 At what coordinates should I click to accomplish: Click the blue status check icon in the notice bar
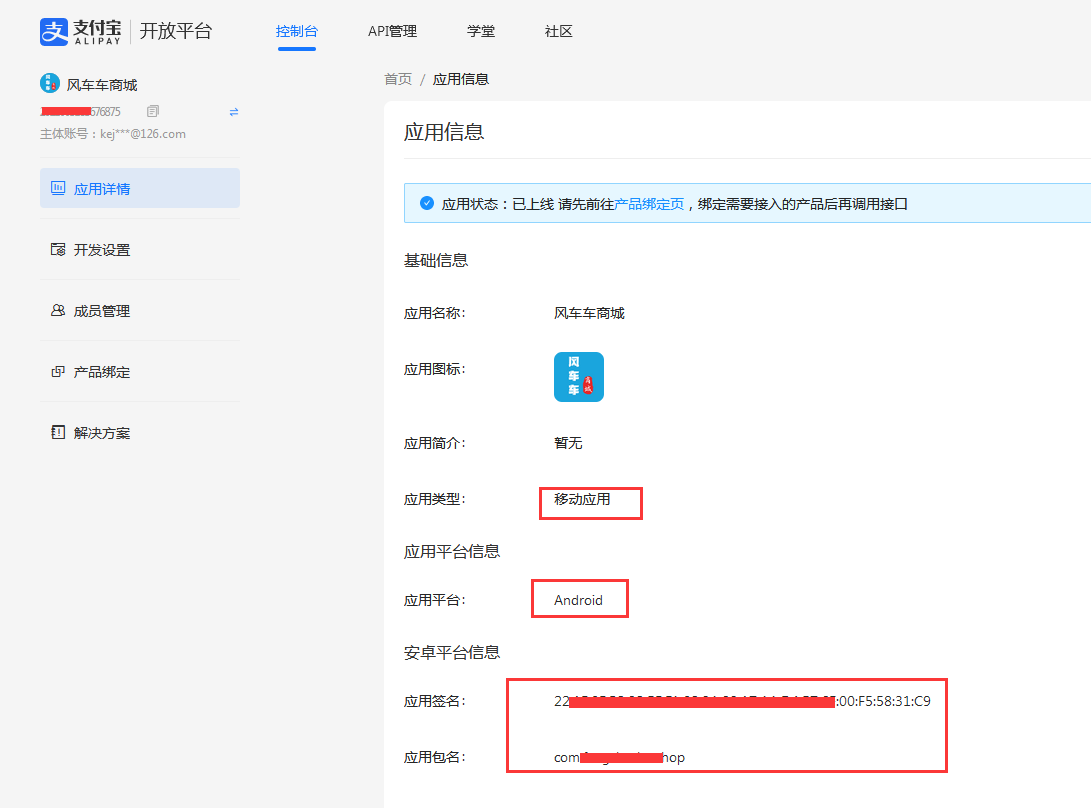(x=427, y=202)
